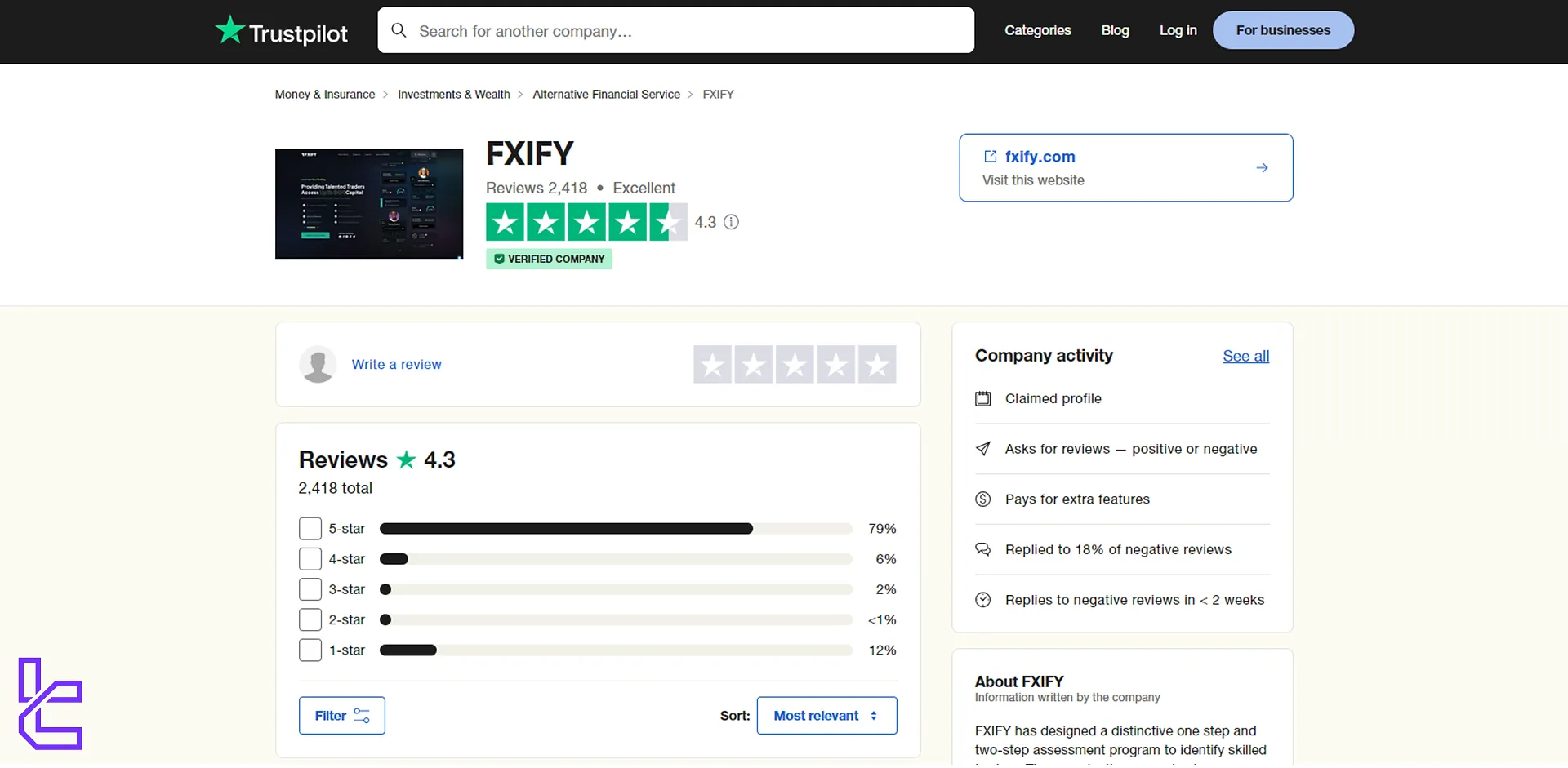Click the See all company activity link
Screen dimensions: 1568x768
1245,356
